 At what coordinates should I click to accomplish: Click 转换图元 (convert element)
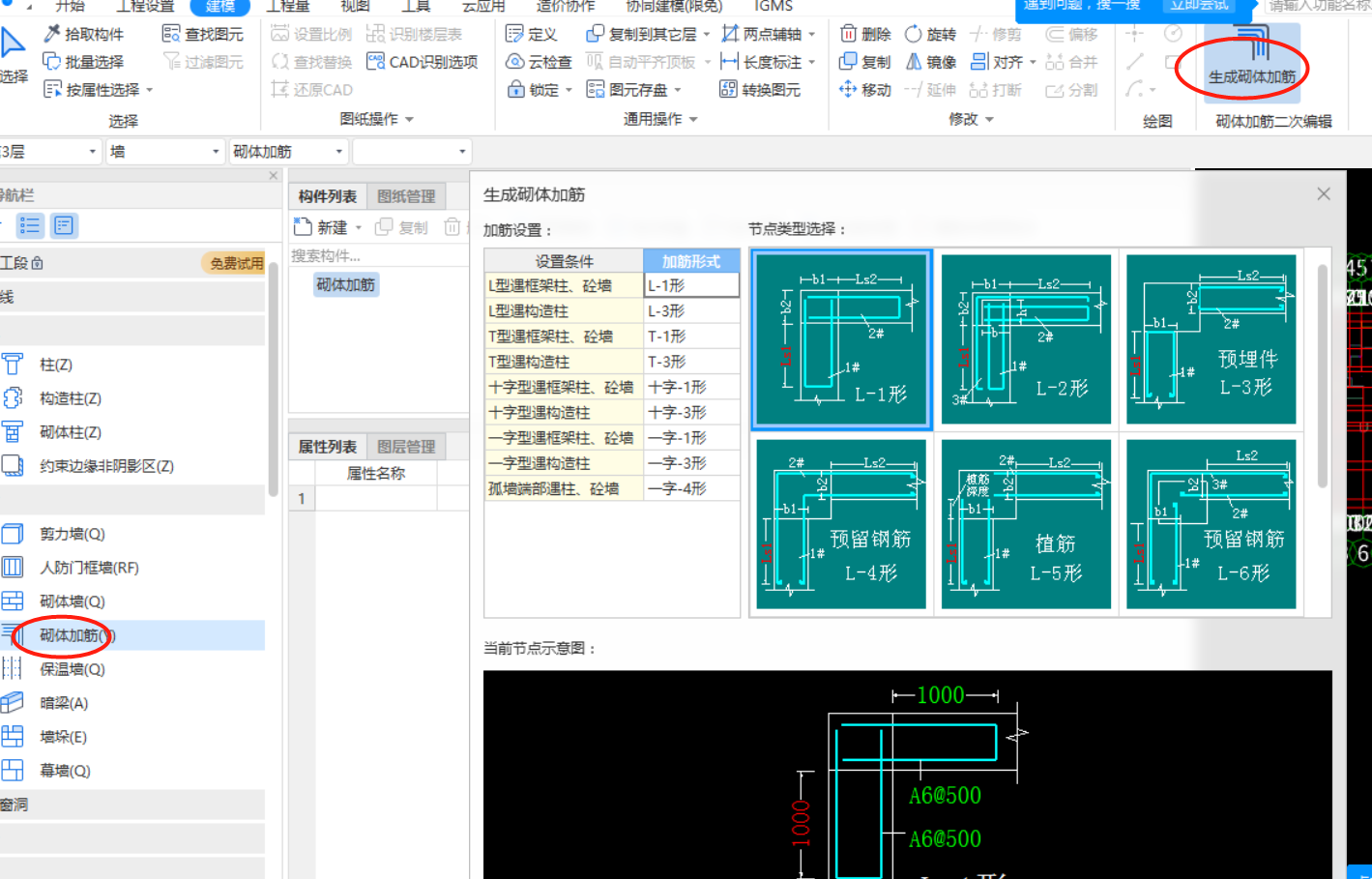click(x=761, y=90)
